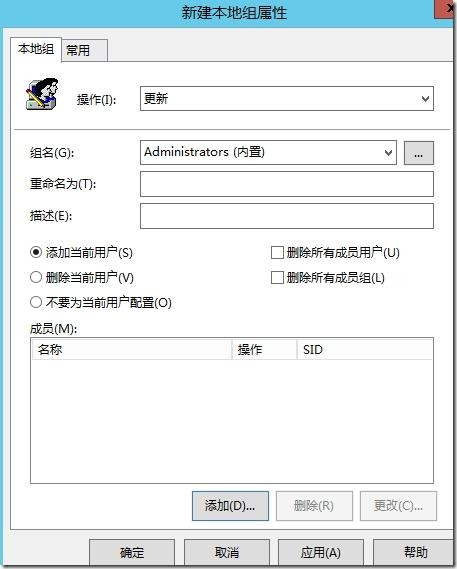Focus the 描述 input field
This screenshot has height=569, width=457.
tap(287, 216)
